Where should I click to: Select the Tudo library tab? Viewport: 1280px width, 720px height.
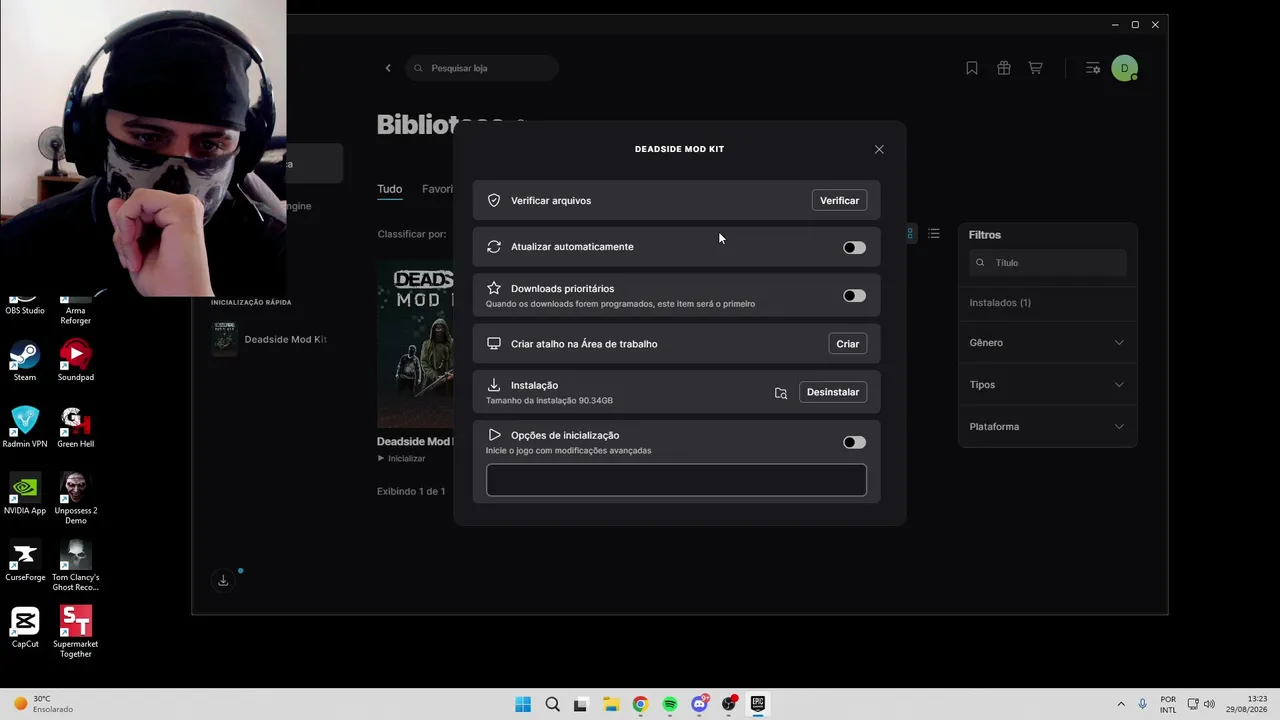click(389, 189)
